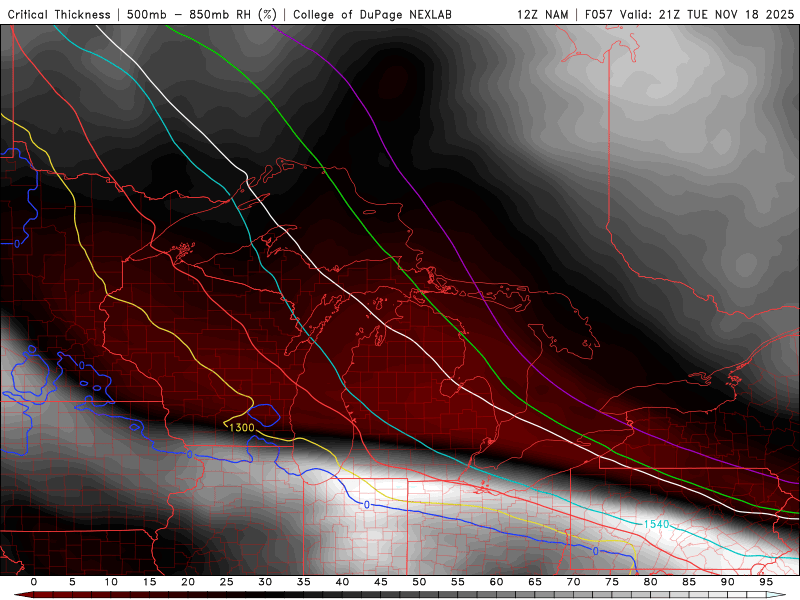
Task: Click the colorbar tick label "80"
Action: point(650,582)
